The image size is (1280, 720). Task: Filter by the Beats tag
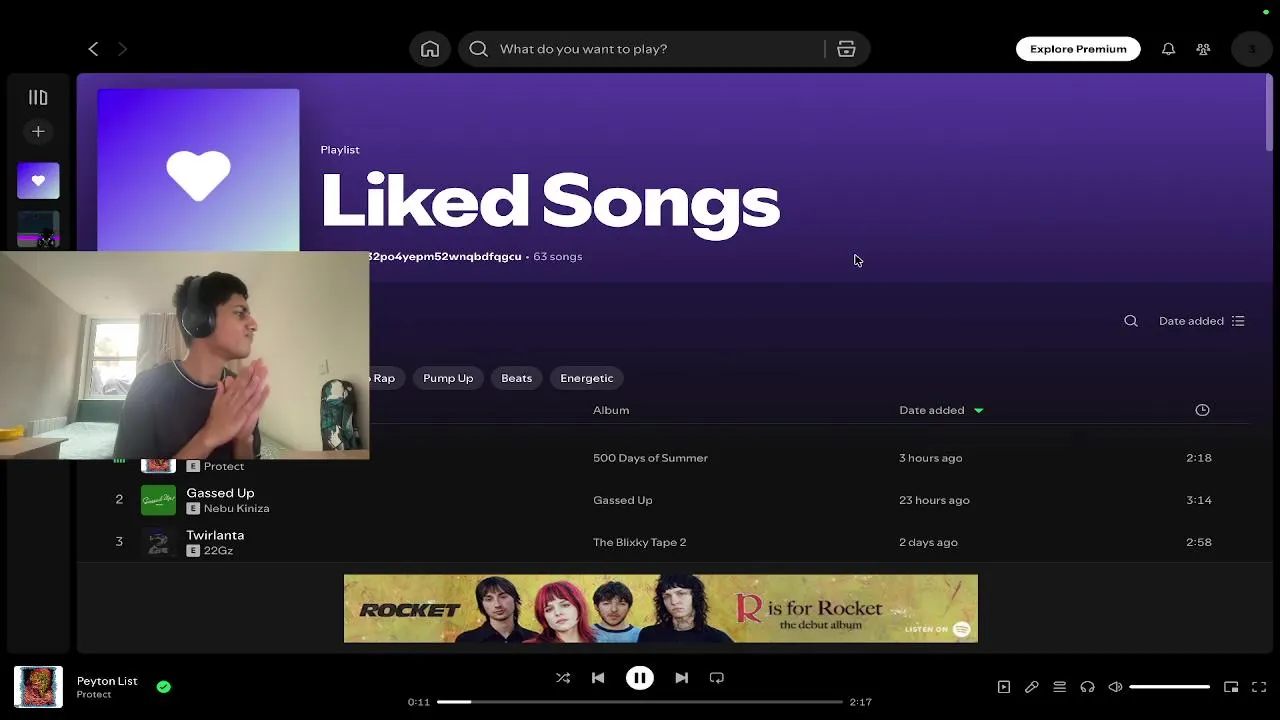(x=516, y=378)
